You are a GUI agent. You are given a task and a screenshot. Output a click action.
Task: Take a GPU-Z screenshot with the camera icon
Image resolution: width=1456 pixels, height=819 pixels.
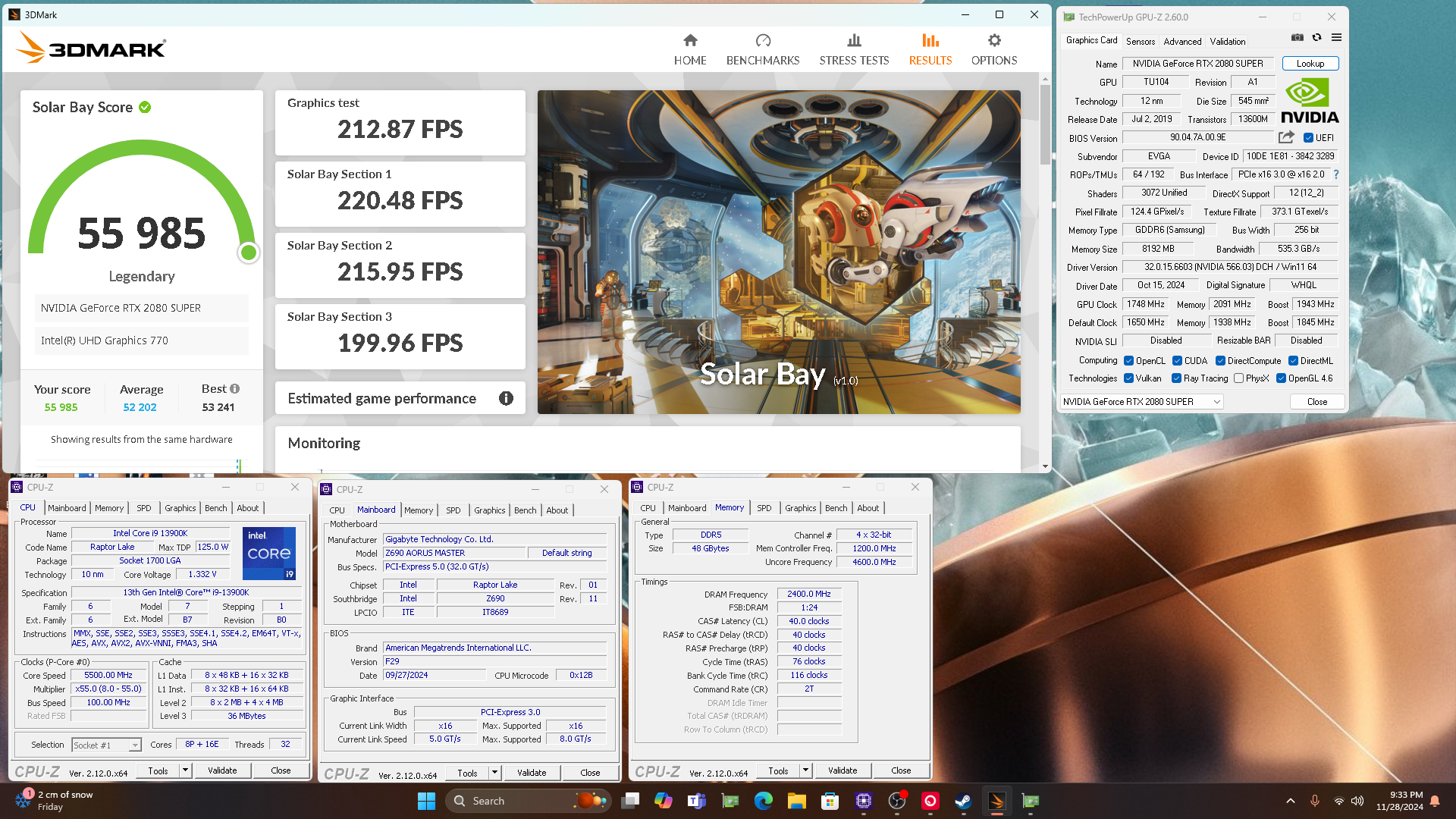point(1298,37)
